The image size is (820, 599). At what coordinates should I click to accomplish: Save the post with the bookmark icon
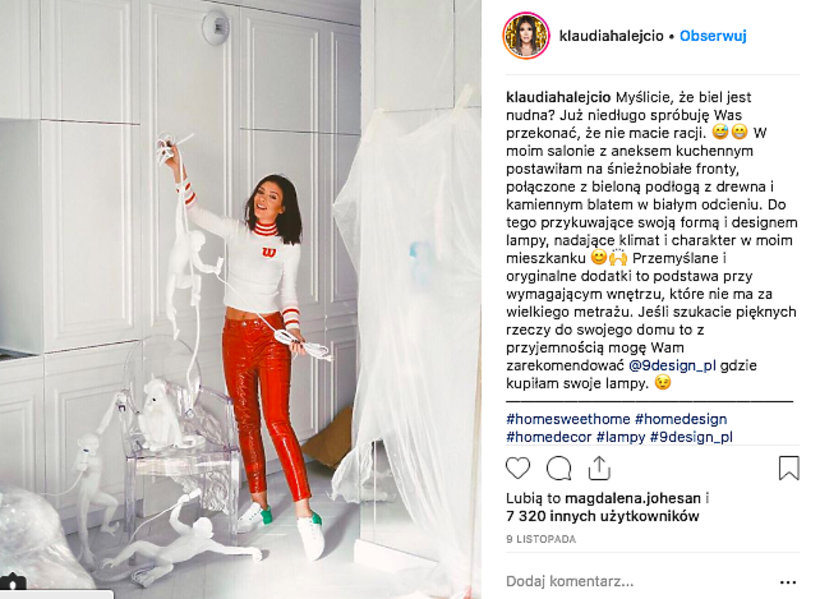tap(789, 468)
